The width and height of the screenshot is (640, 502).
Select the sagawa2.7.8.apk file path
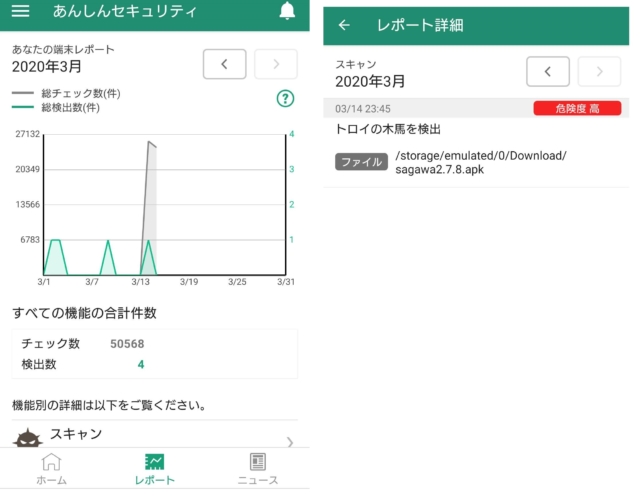pos(481,162)
